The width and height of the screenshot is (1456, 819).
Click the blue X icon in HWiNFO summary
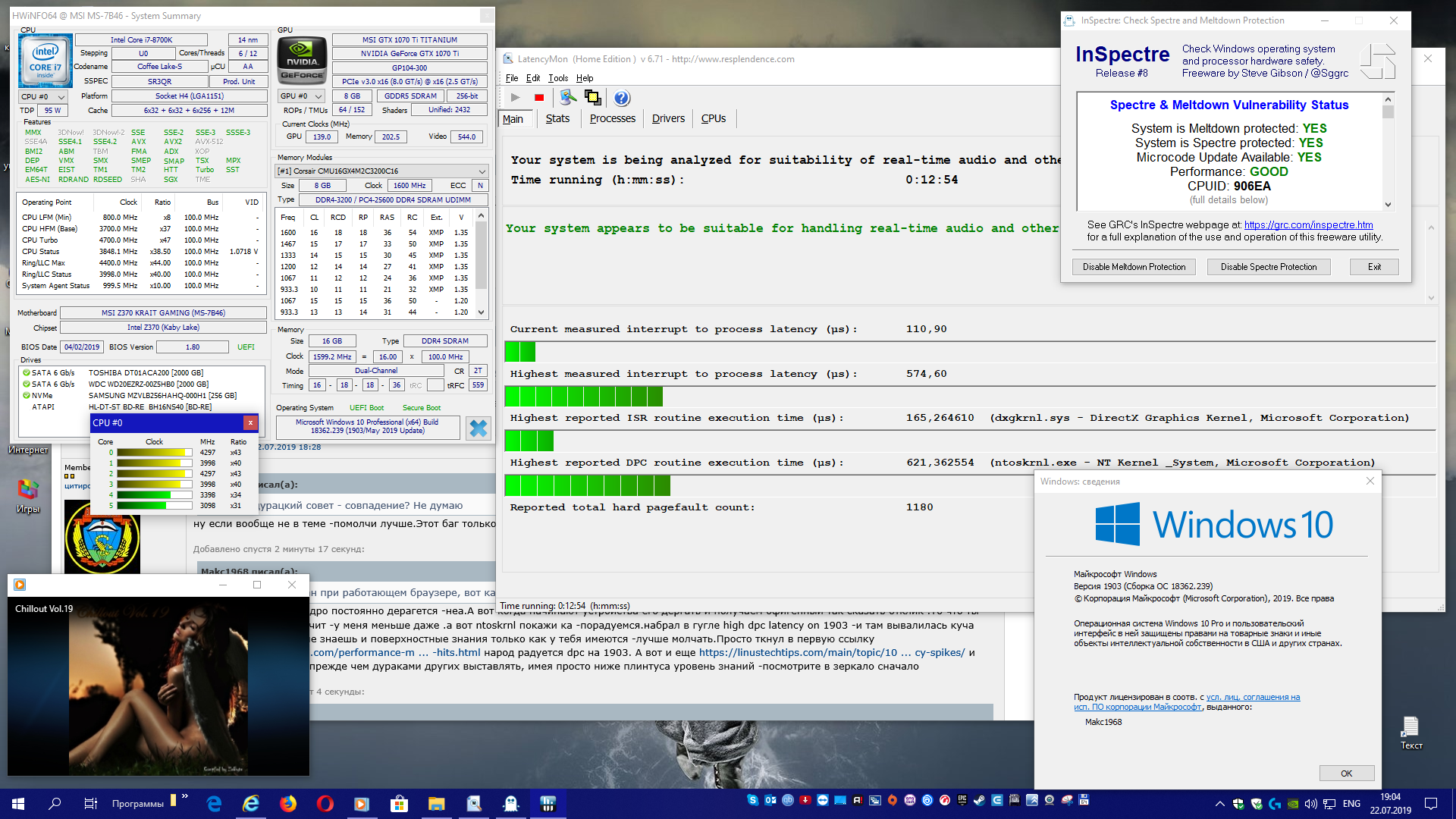click(478, 428)
